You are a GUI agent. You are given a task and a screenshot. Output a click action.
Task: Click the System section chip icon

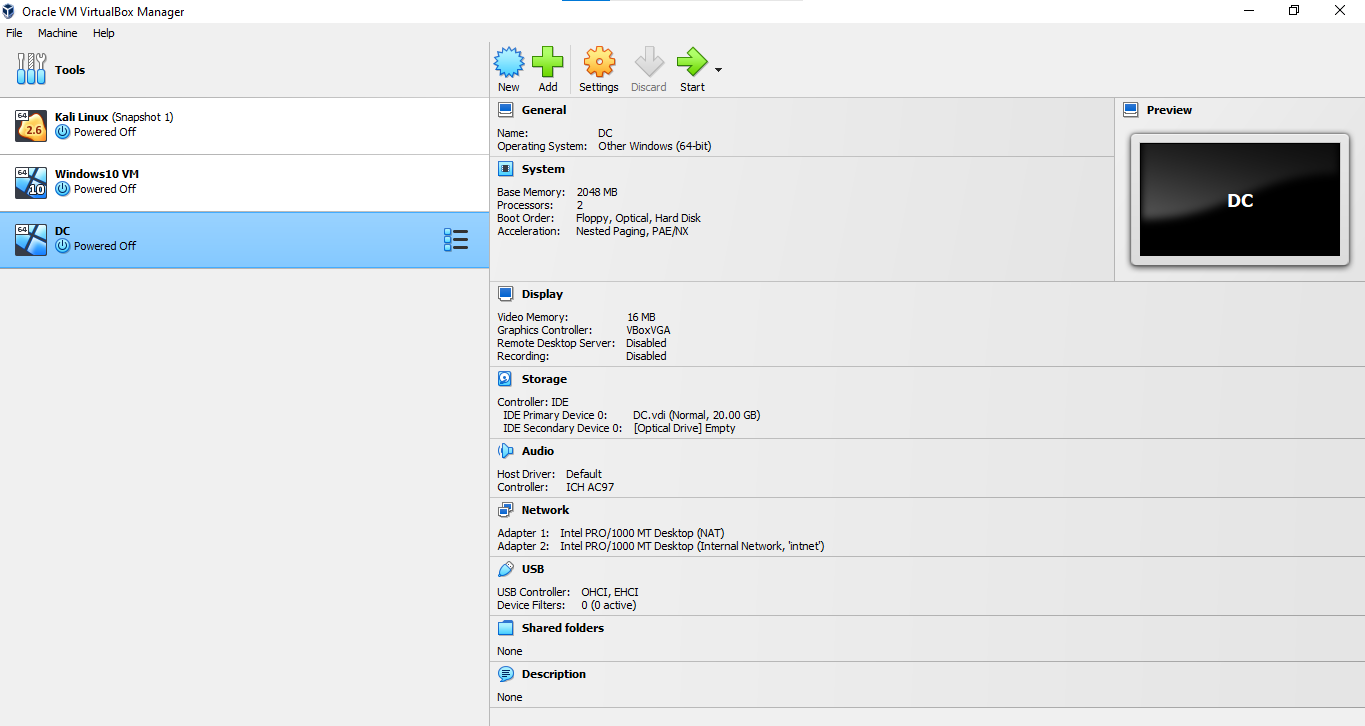click(x=506, y=169)
